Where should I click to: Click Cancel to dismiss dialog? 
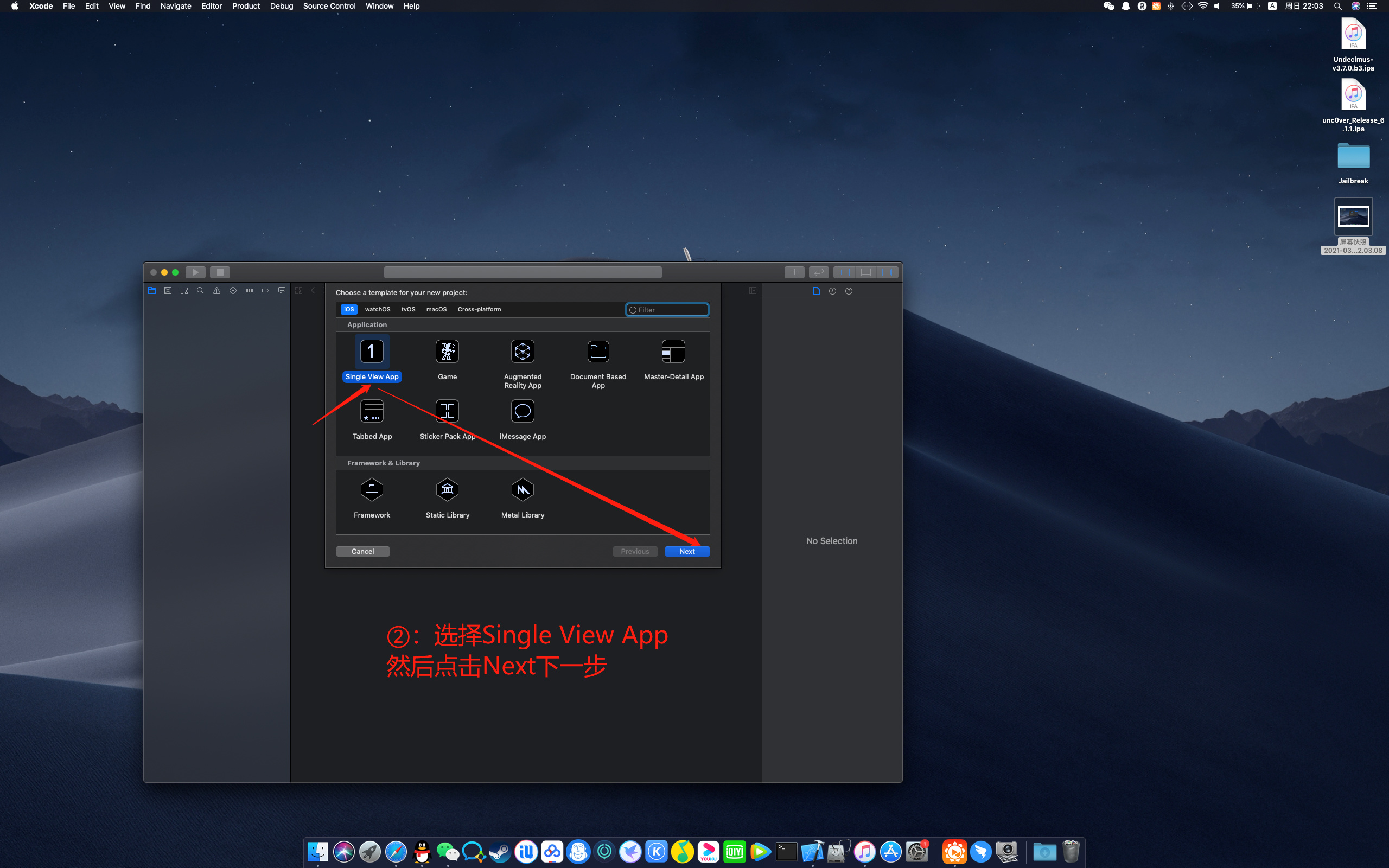362,551
